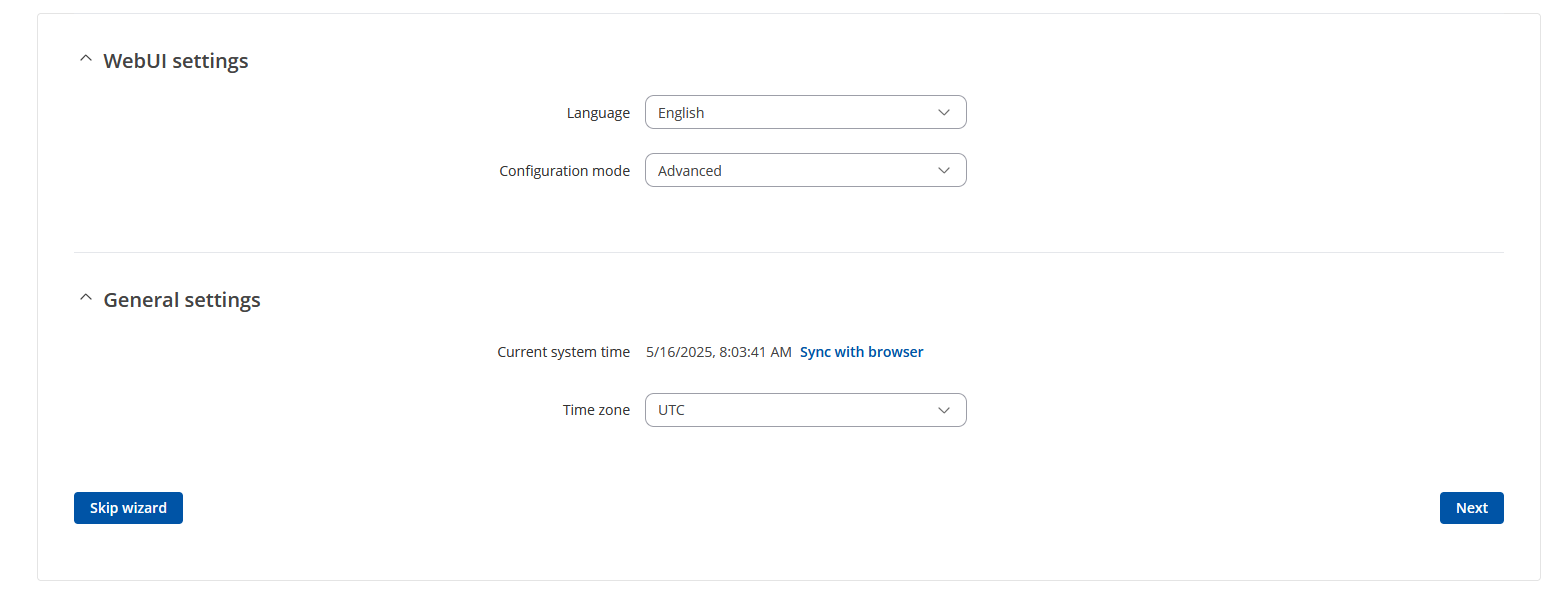Click the displayed system date and time value

719,352
